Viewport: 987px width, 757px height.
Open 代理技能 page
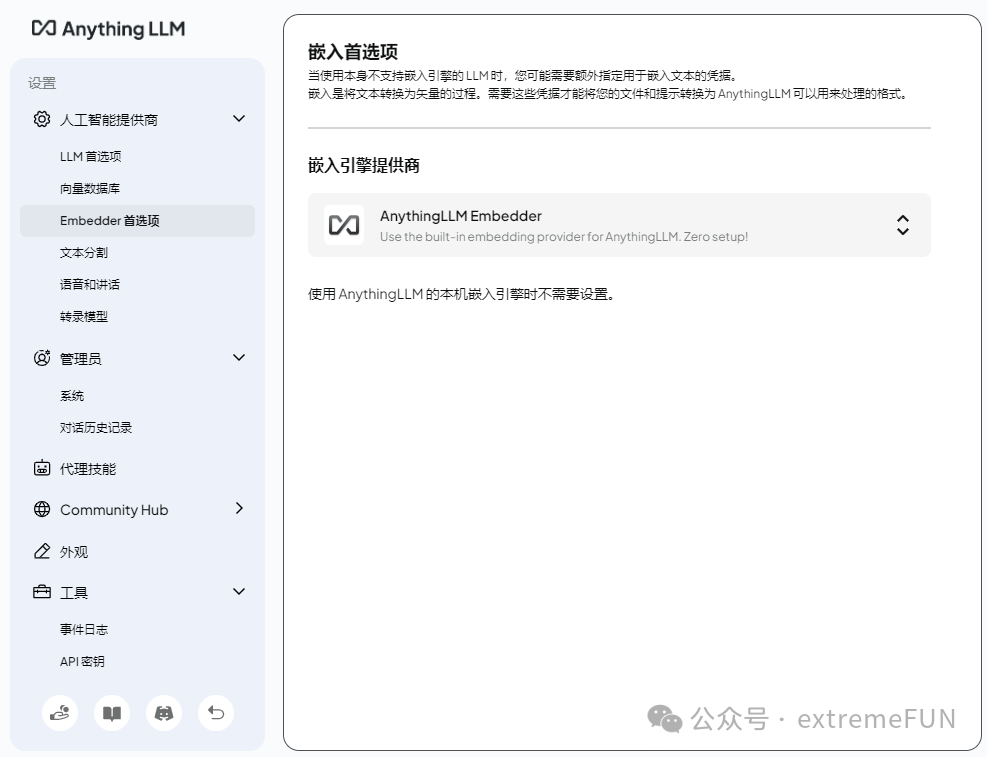[88, 469]
